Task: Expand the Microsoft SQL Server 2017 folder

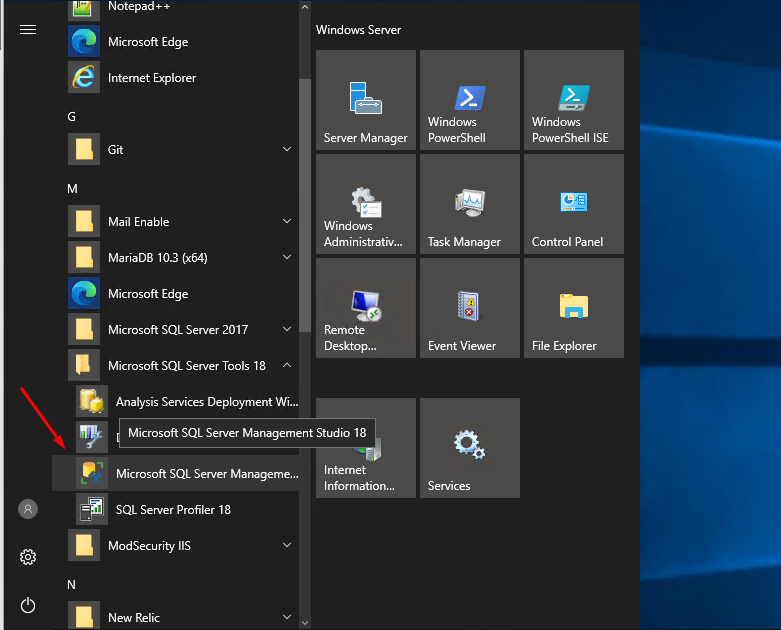Action: tap(180, 329)
